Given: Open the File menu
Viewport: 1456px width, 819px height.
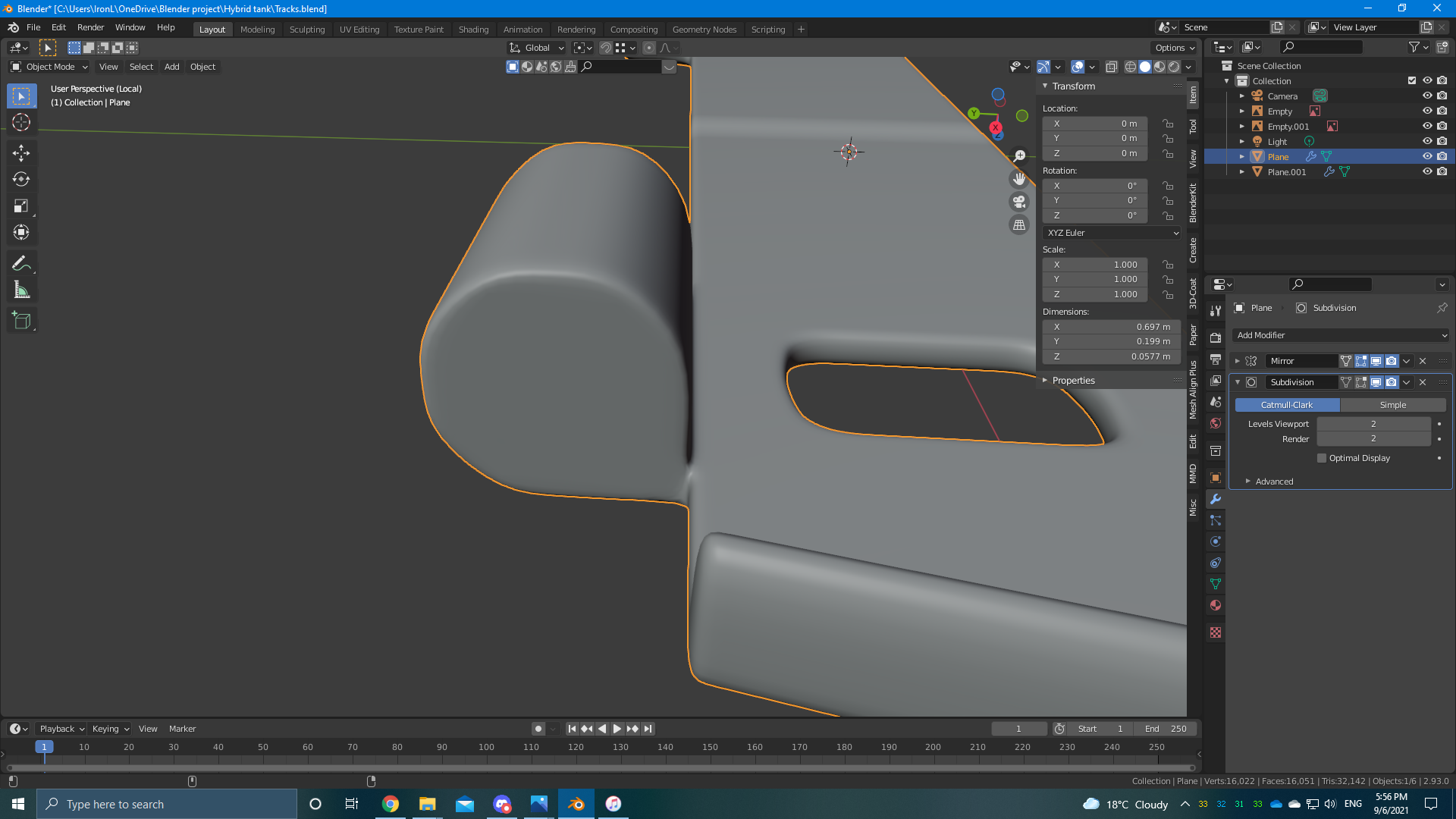Looking at the screenshot, I should pyautogui.click(x=33, y=27).
